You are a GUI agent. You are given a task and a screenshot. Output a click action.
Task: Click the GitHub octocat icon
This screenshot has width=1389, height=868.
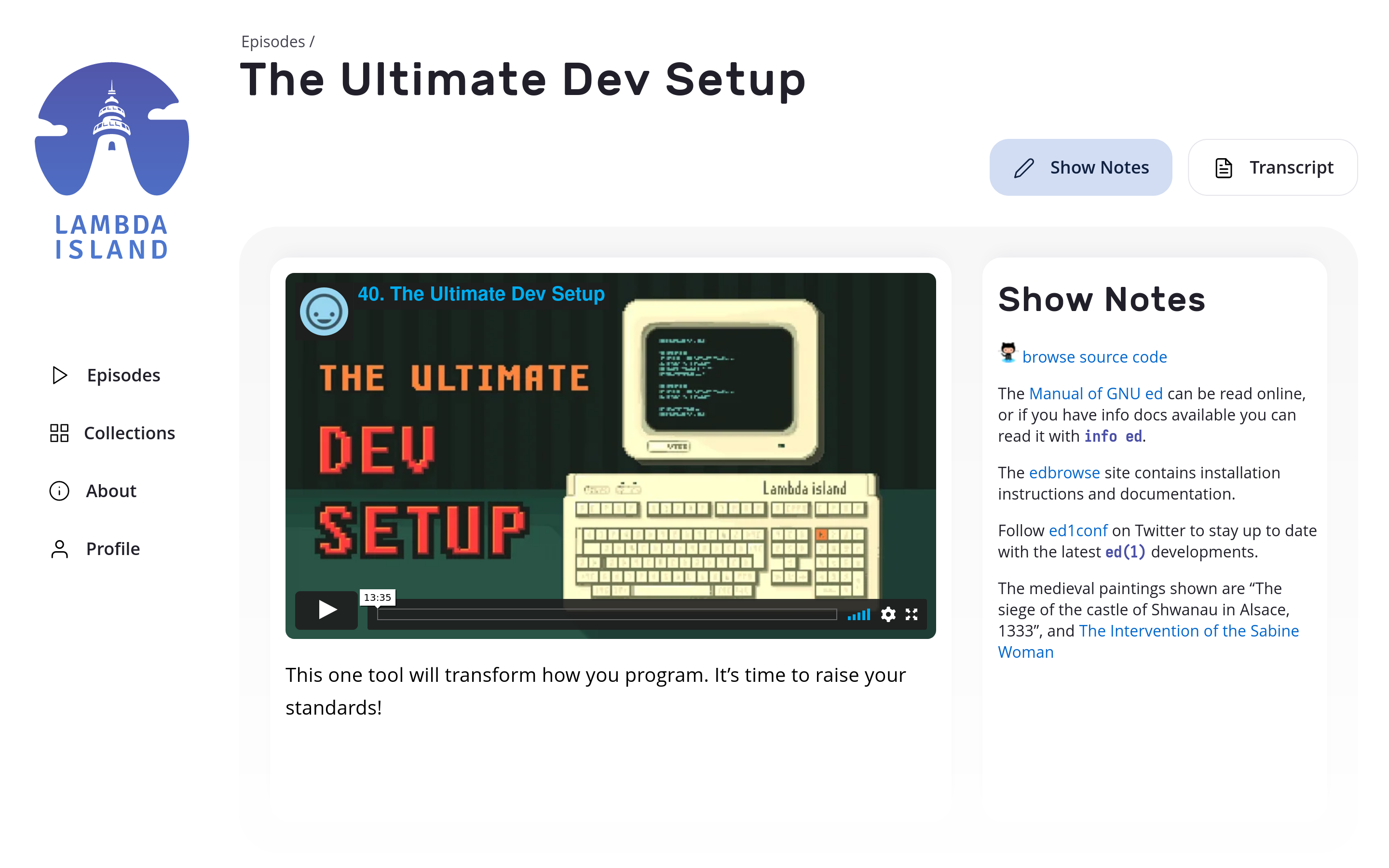1008,353
